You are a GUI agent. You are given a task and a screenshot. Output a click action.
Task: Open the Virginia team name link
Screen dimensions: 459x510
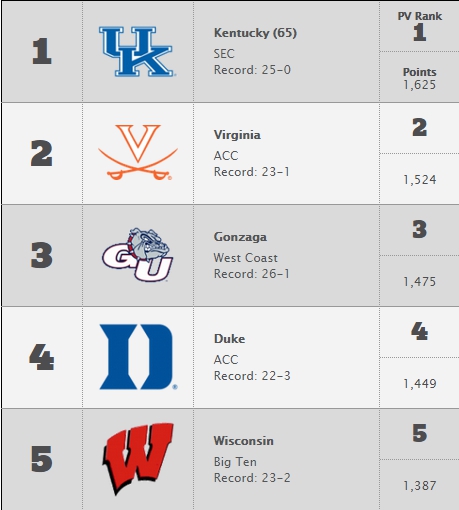tap(237, 135)
